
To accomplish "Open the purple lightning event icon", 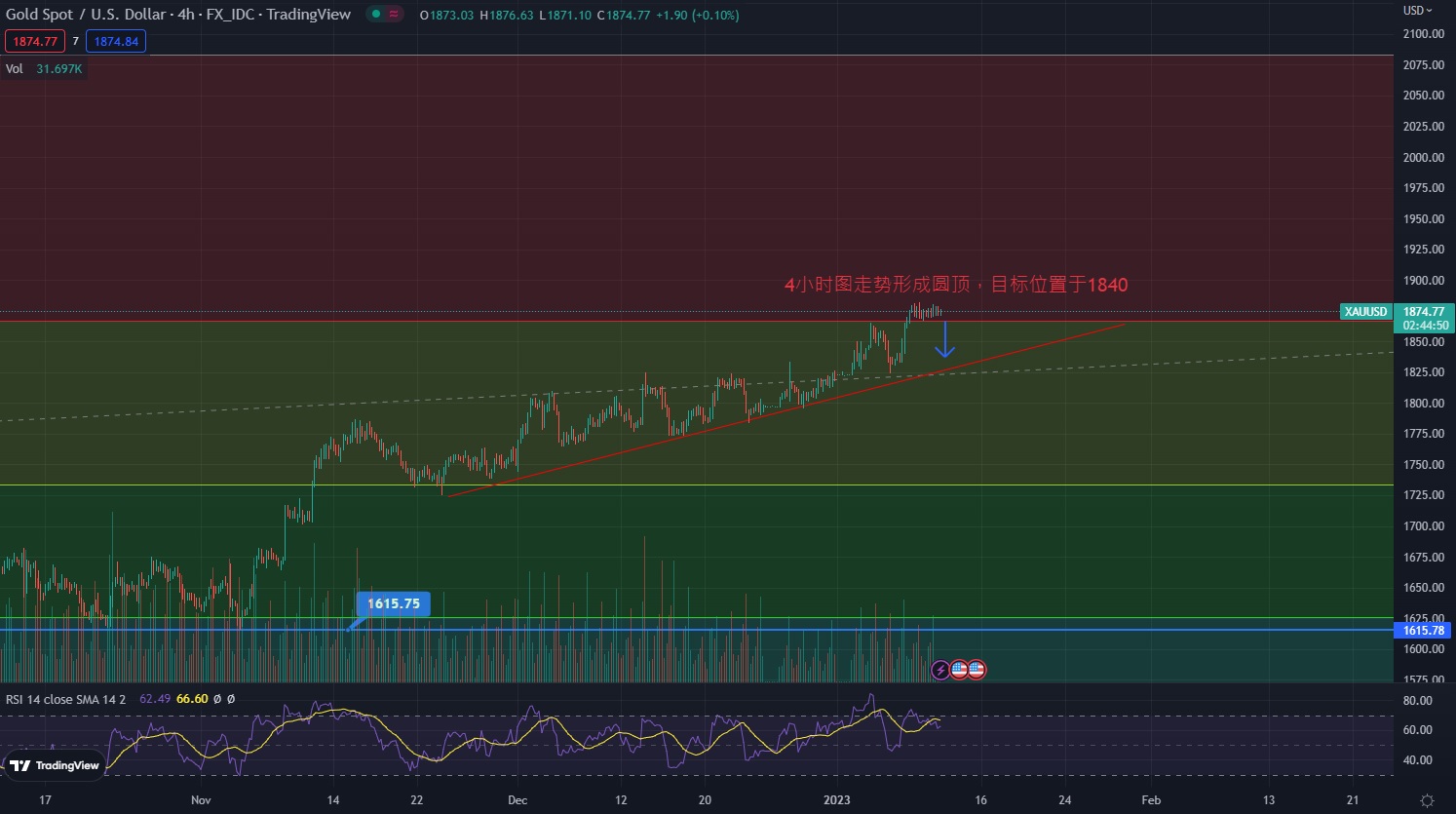I will pyautogui.click(x=940, y=670).
